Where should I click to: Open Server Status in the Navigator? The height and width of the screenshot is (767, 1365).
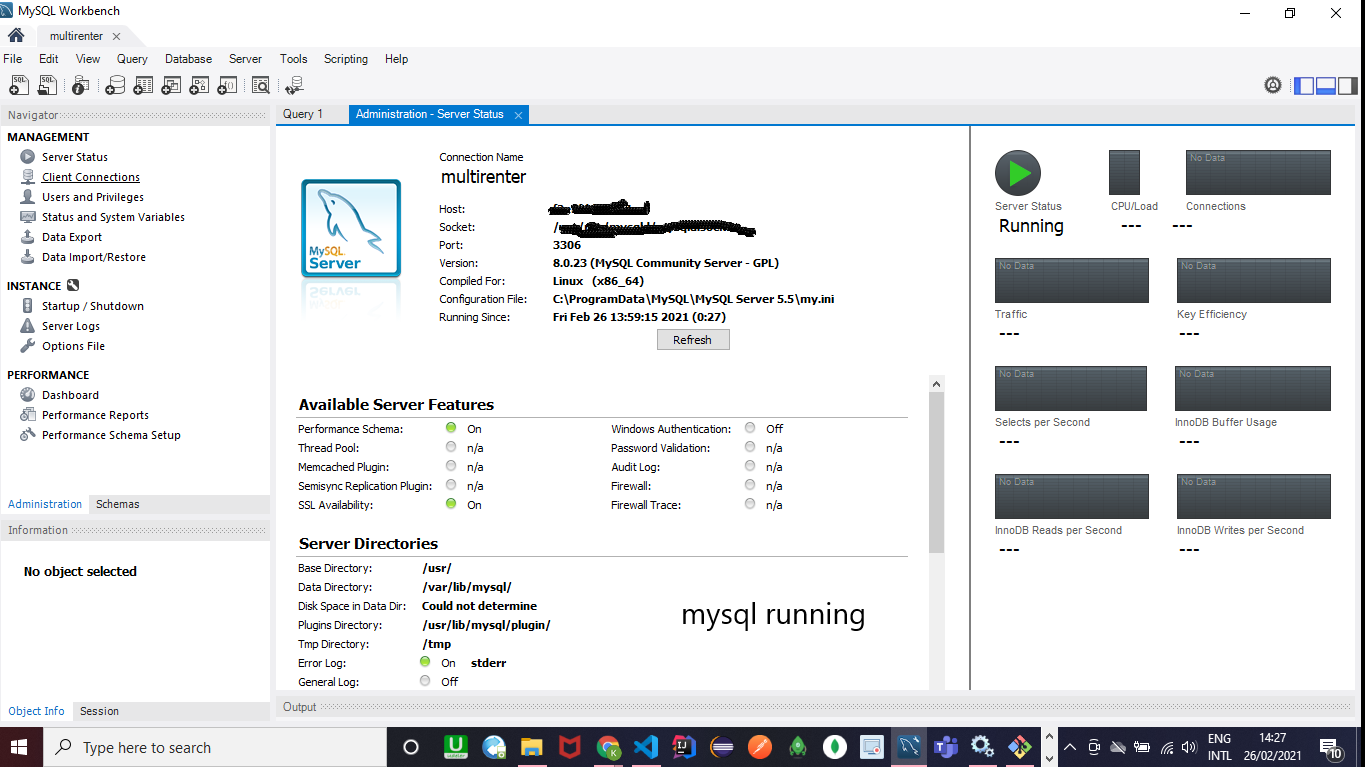coord(75,157)
